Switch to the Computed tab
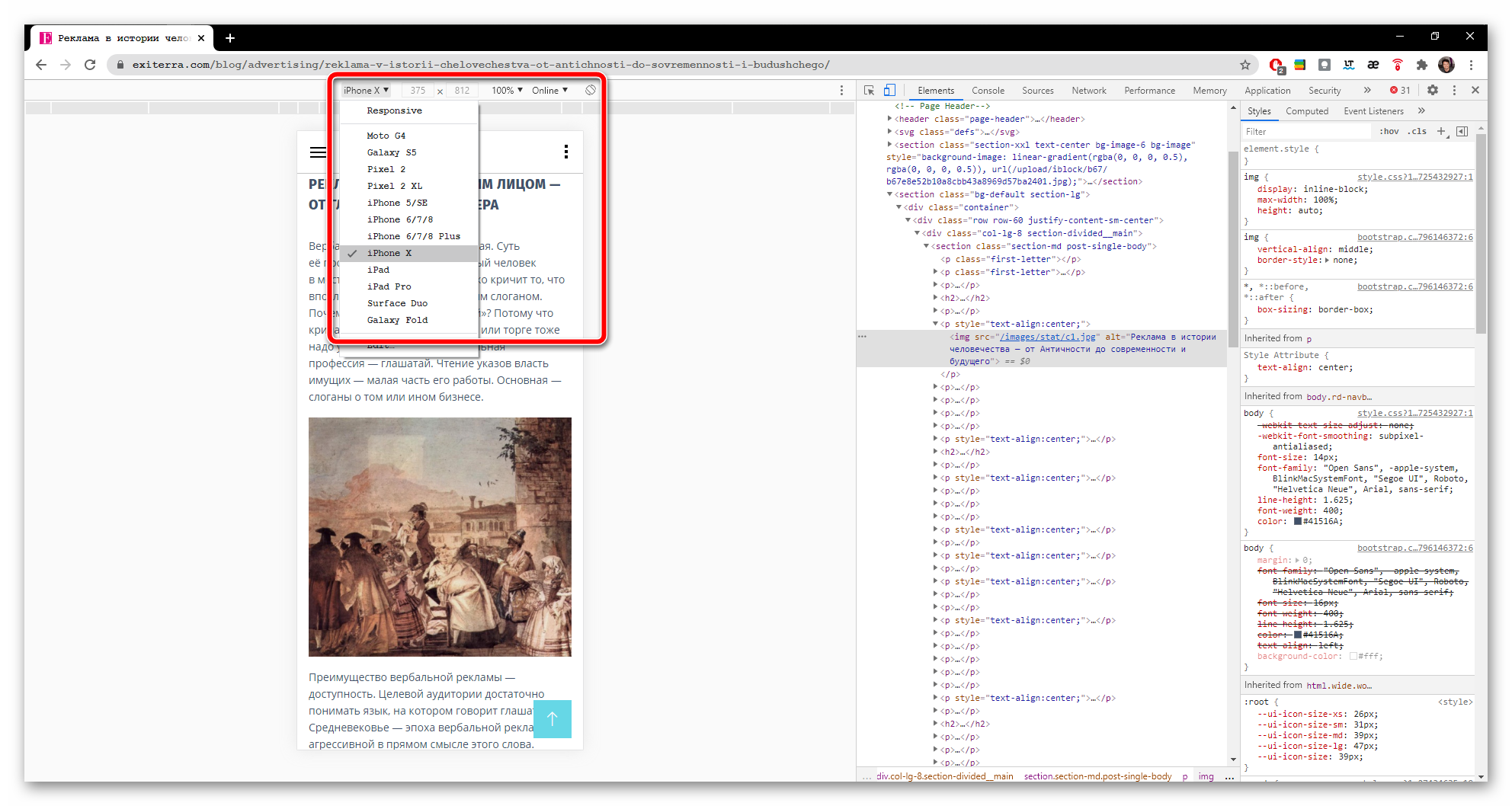 [1307, 110]
